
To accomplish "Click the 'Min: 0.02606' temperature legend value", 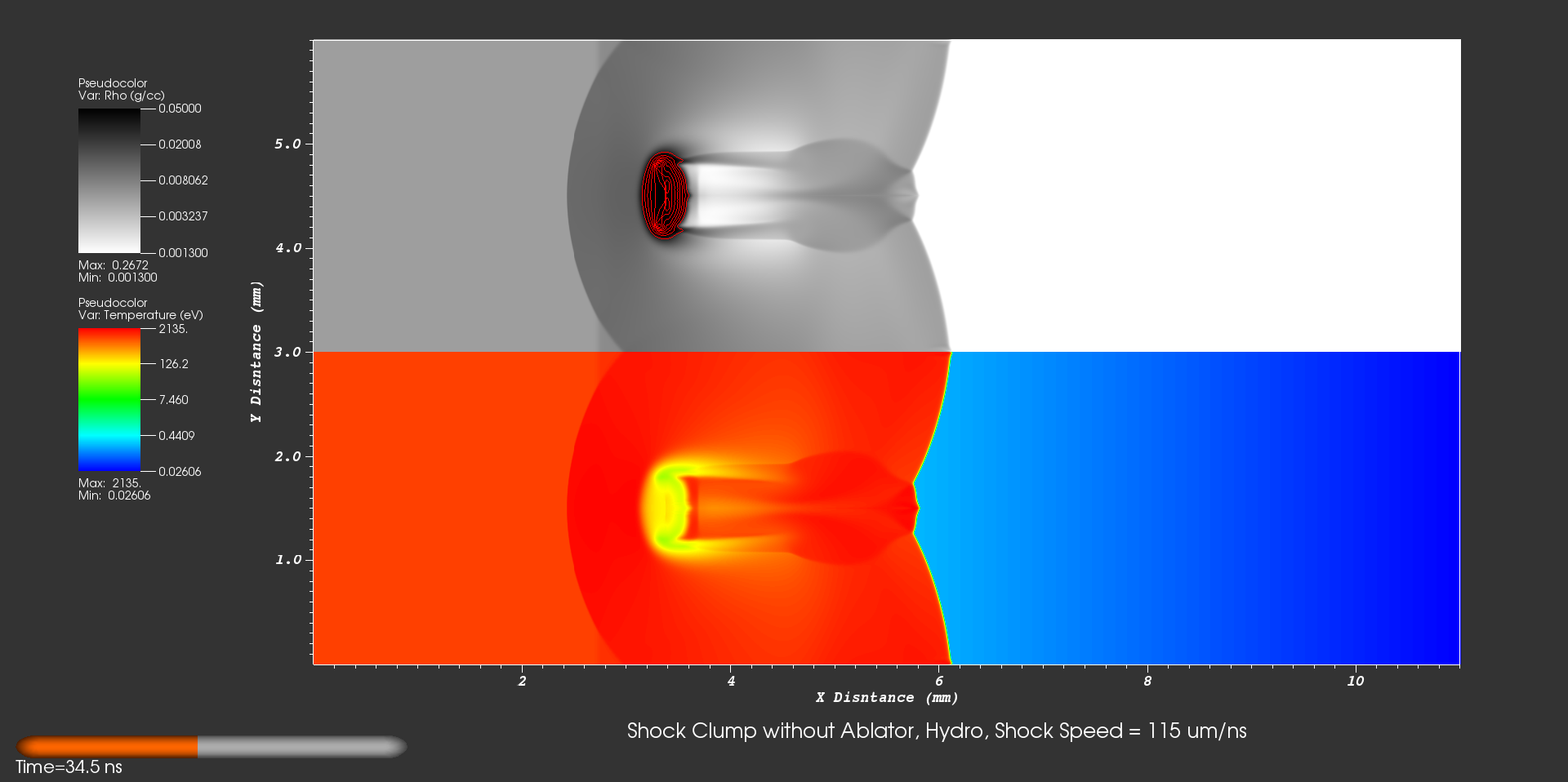I will [114, 495].
